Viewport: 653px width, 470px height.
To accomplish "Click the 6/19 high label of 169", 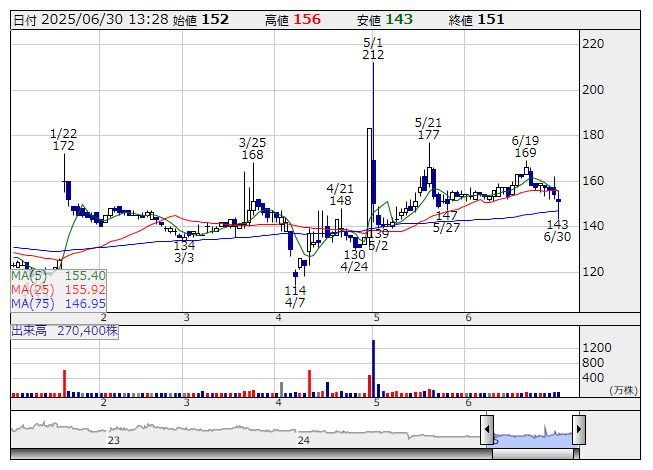I will point(525,146).
